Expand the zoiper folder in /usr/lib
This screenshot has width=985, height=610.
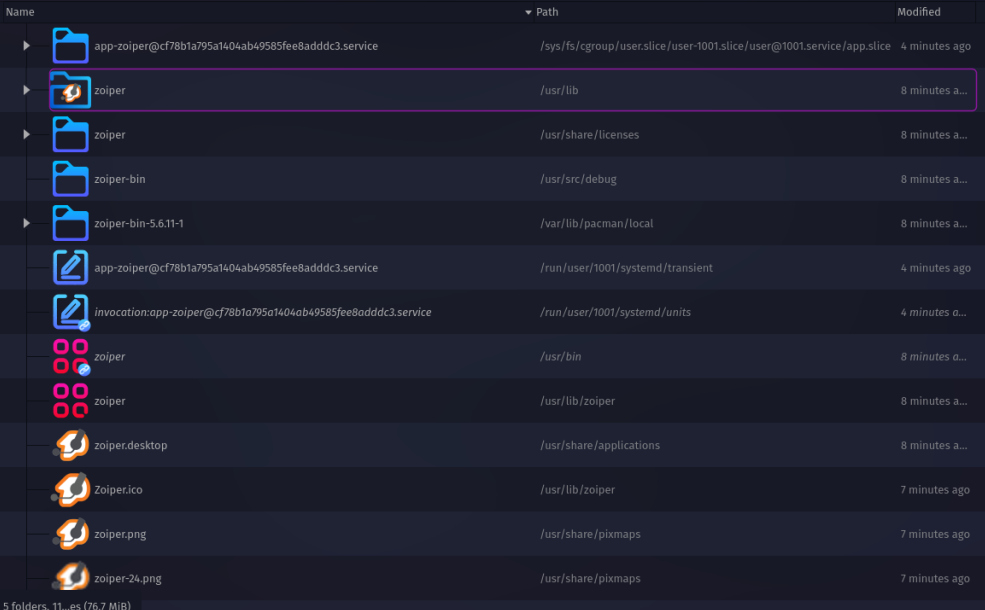click(27, 90)
